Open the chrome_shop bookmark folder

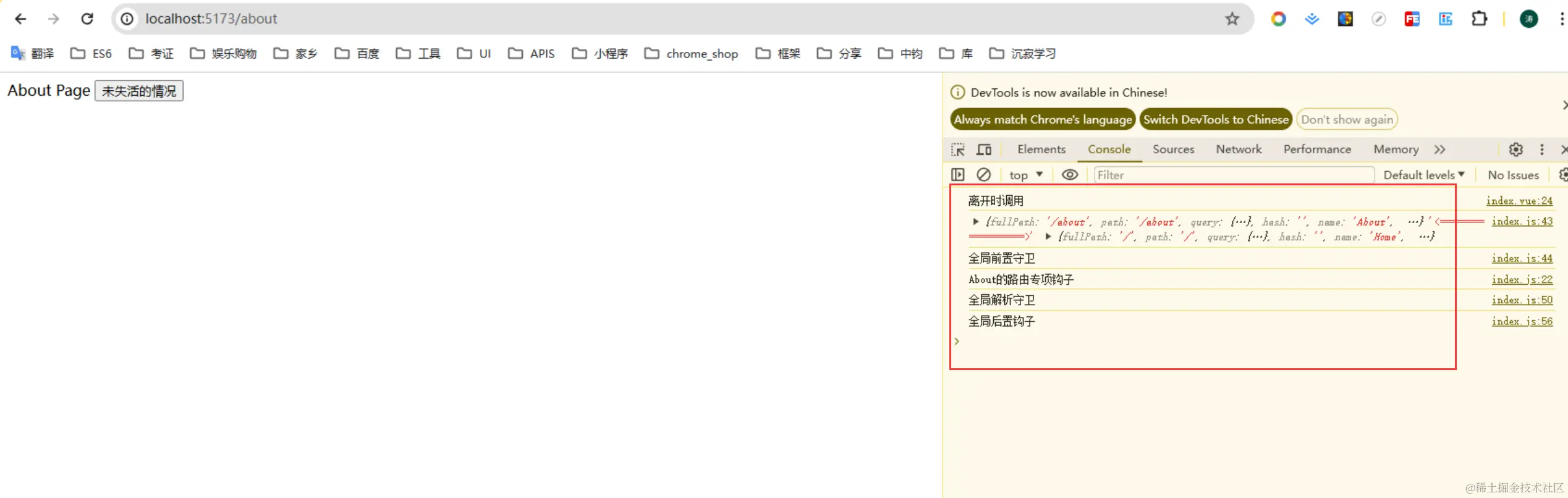691,54
